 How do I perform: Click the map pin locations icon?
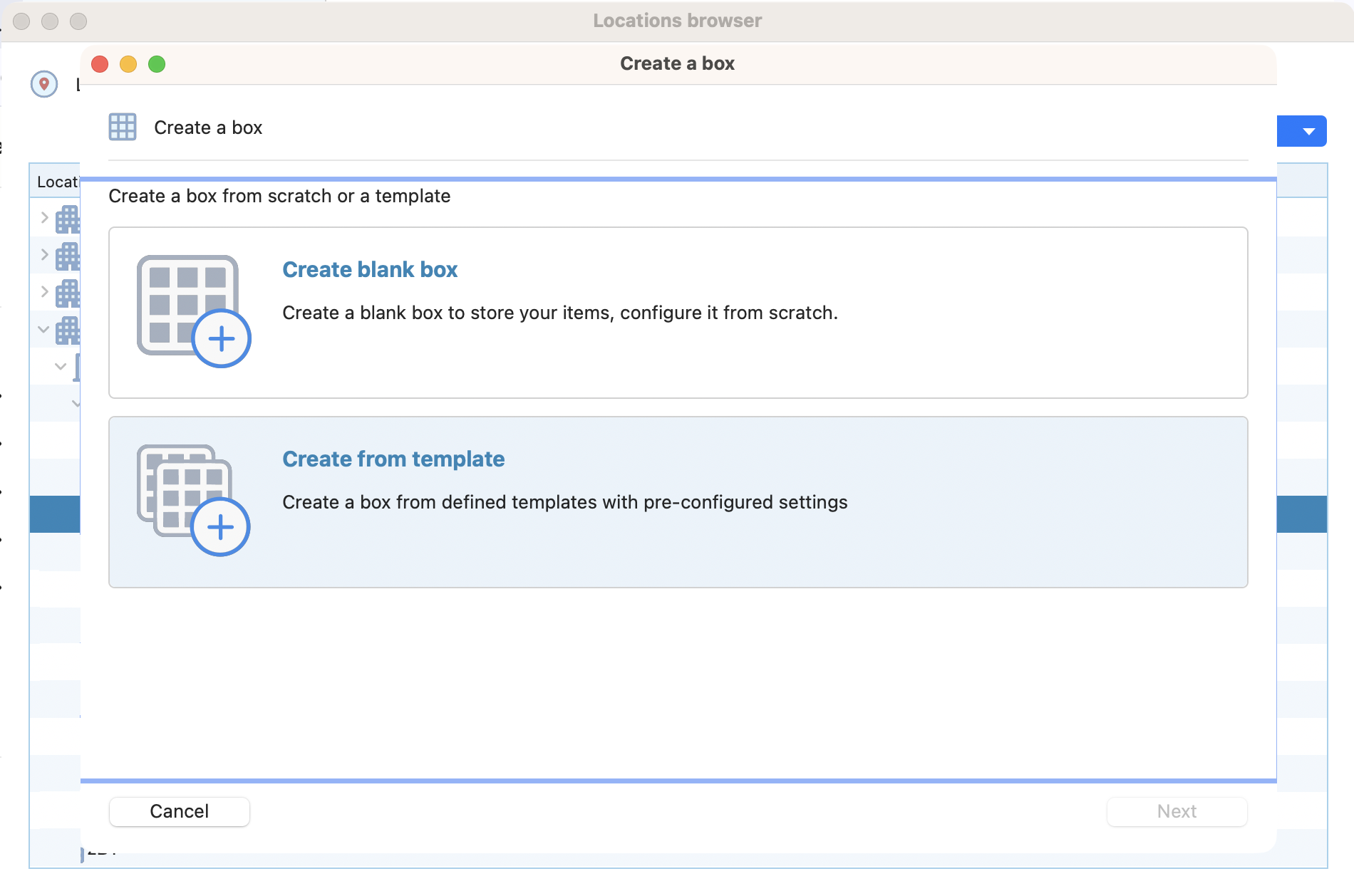[x=44, y=84]
